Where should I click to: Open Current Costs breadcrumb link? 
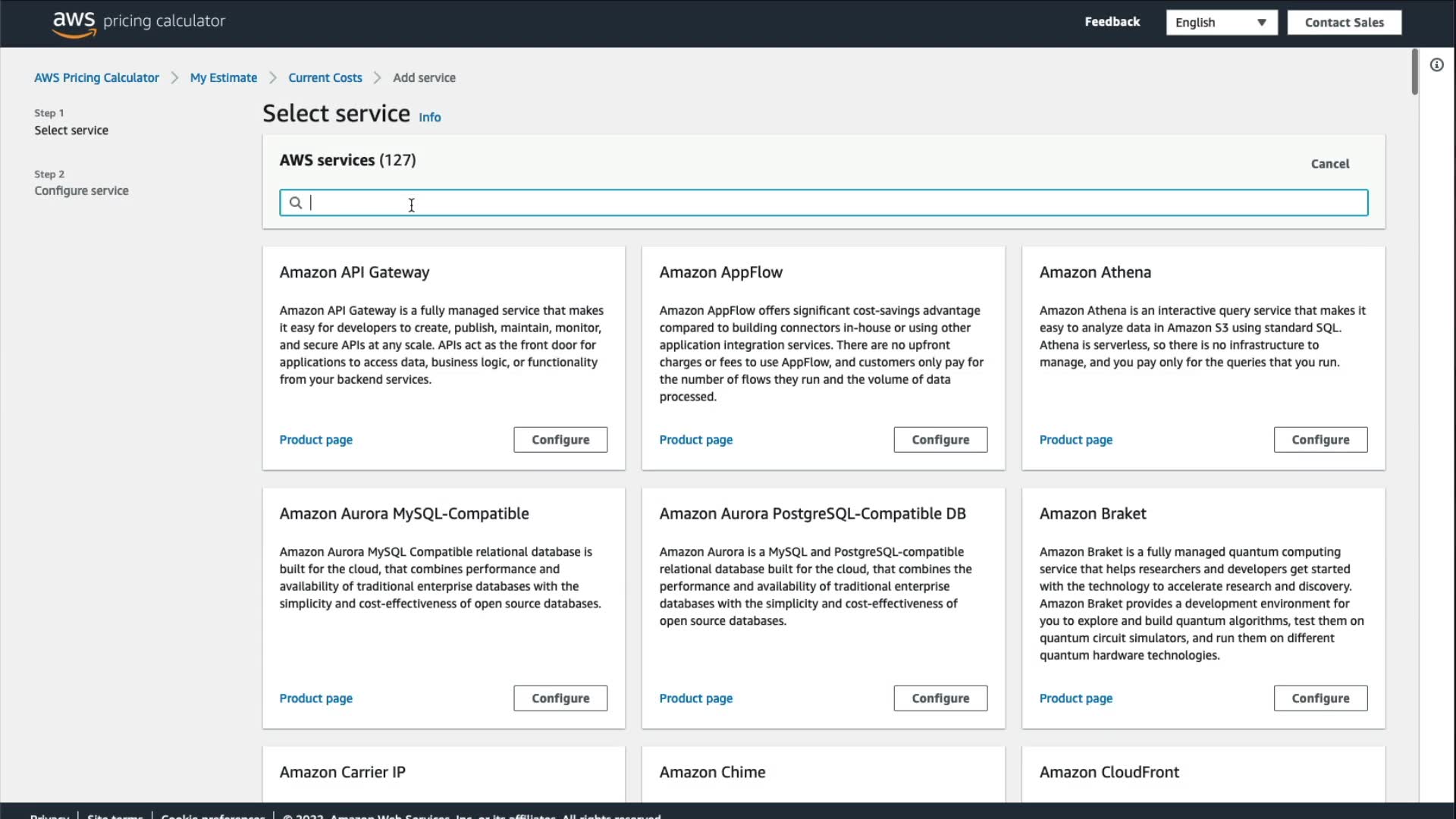coord(325,77)
